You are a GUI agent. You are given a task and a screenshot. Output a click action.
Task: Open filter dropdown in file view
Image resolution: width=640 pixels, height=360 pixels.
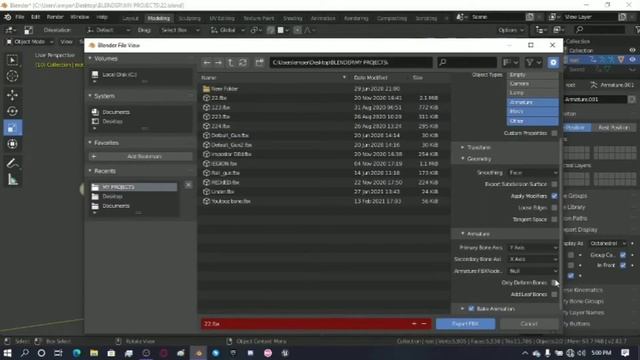533,62
